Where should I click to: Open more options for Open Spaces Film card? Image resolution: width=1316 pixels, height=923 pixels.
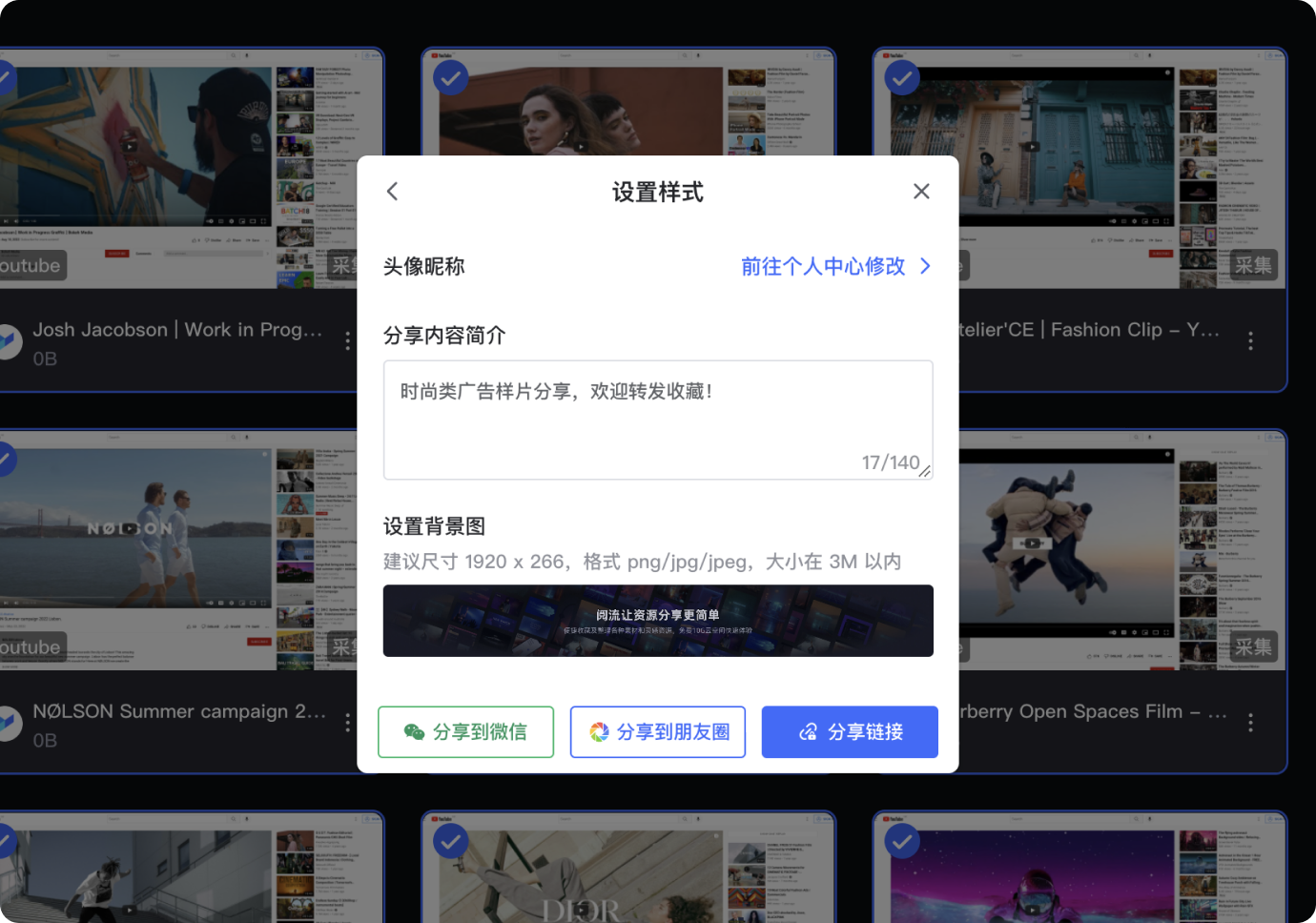(x=1250, y=723)
